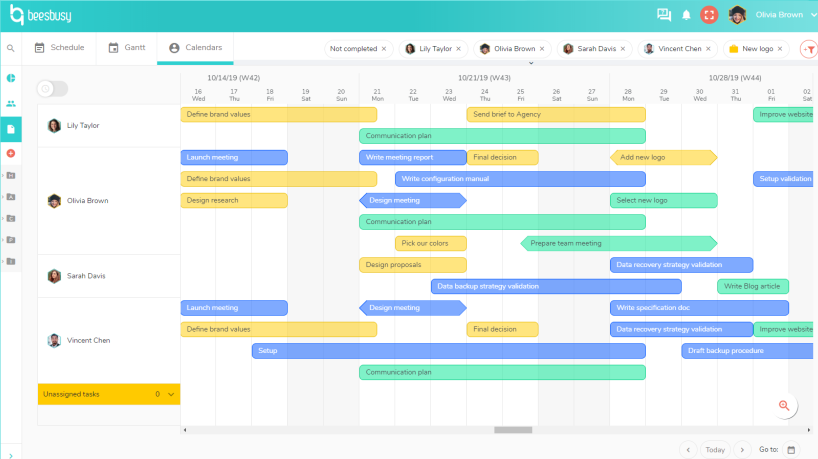
Task: Open Add new logo milestone
Action: tap(664, 157)
